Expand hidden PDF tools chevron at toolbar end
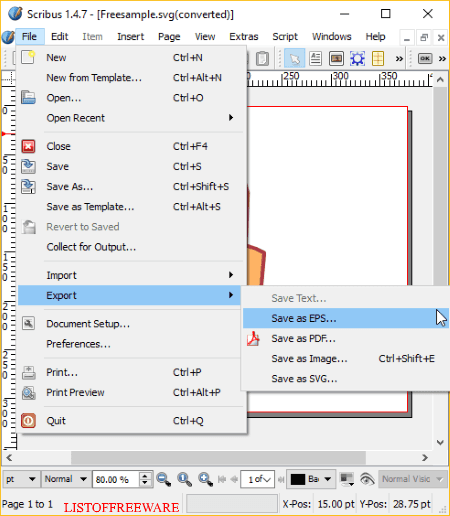 [x=442, y=59]
